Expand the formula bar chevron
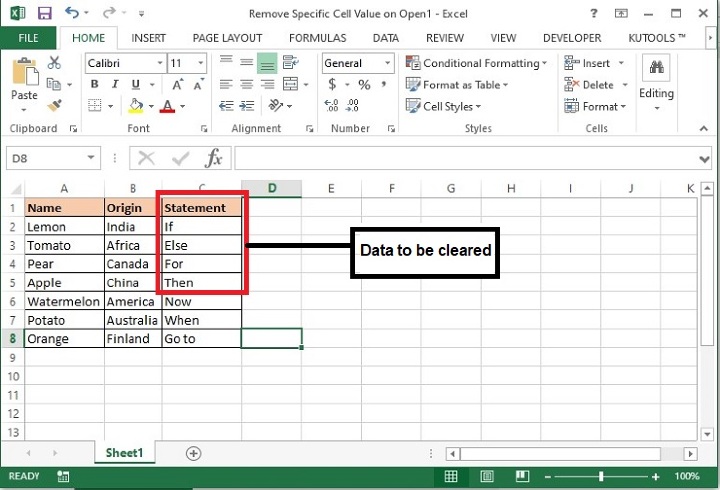Viewport: 720px width, 490px height. (x=704, y=159)
